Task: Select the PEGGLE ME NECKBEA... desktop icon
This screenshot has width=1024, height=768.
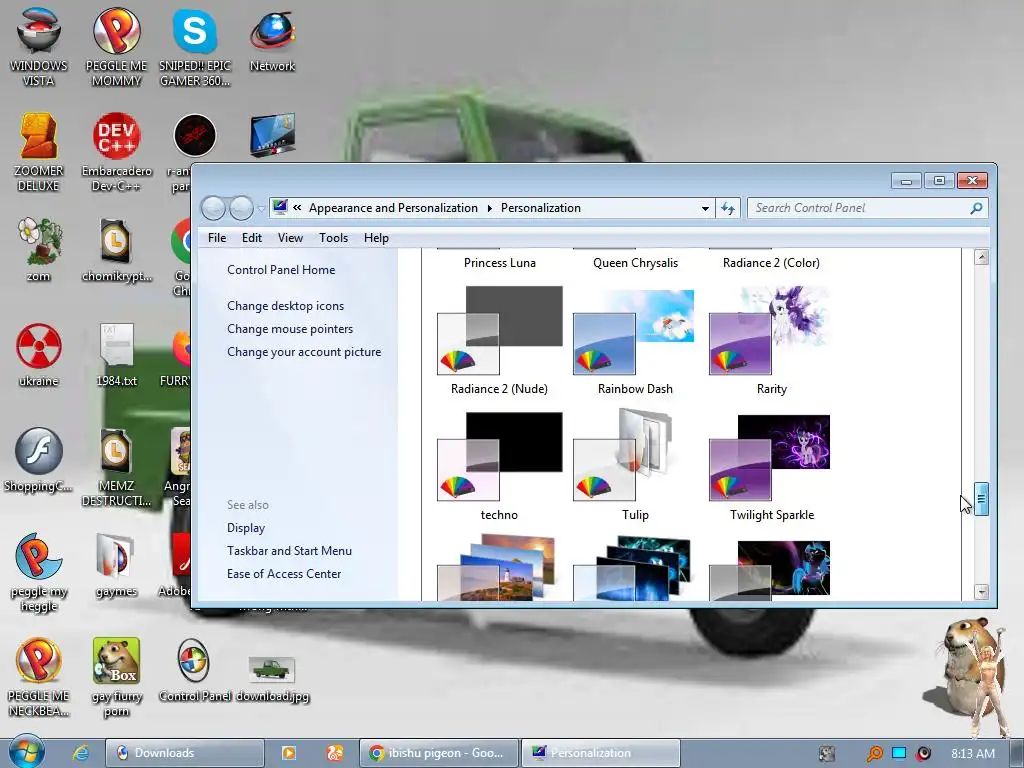Action: tap(39, 677)
